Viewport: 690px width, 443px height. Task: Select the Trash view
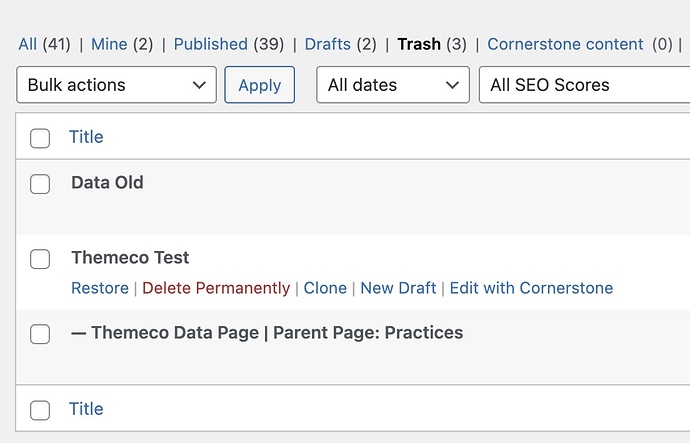(x=419, y=44)
